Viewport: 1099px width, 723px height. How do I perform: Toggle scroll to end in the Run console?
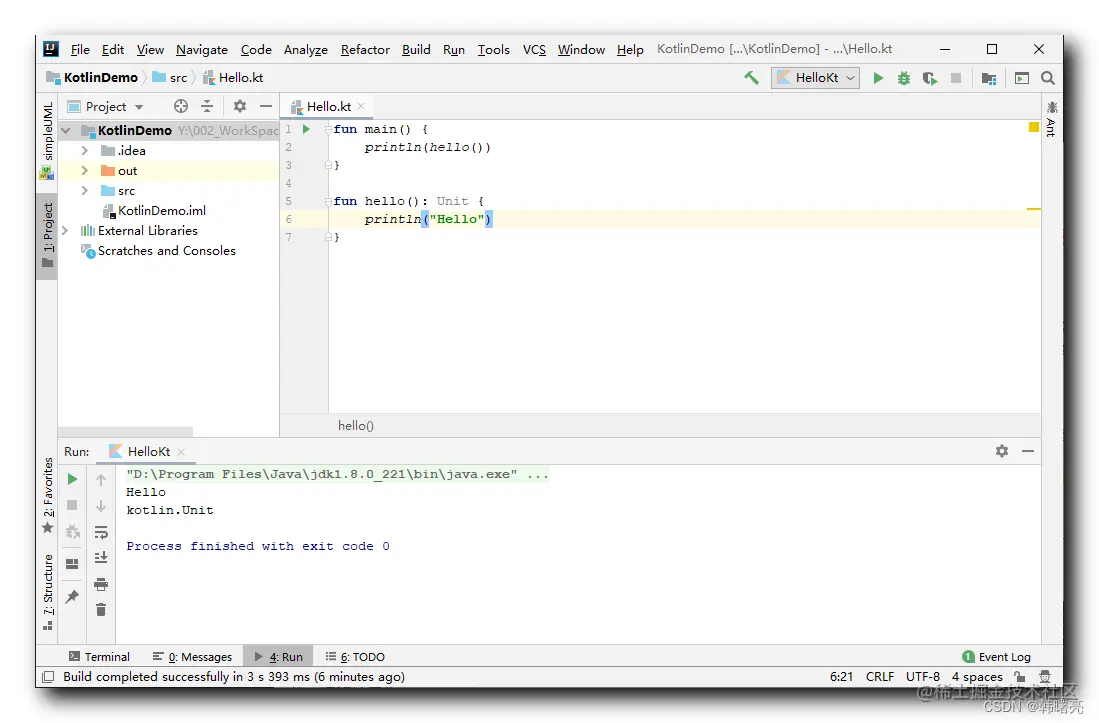click(101, 558)
